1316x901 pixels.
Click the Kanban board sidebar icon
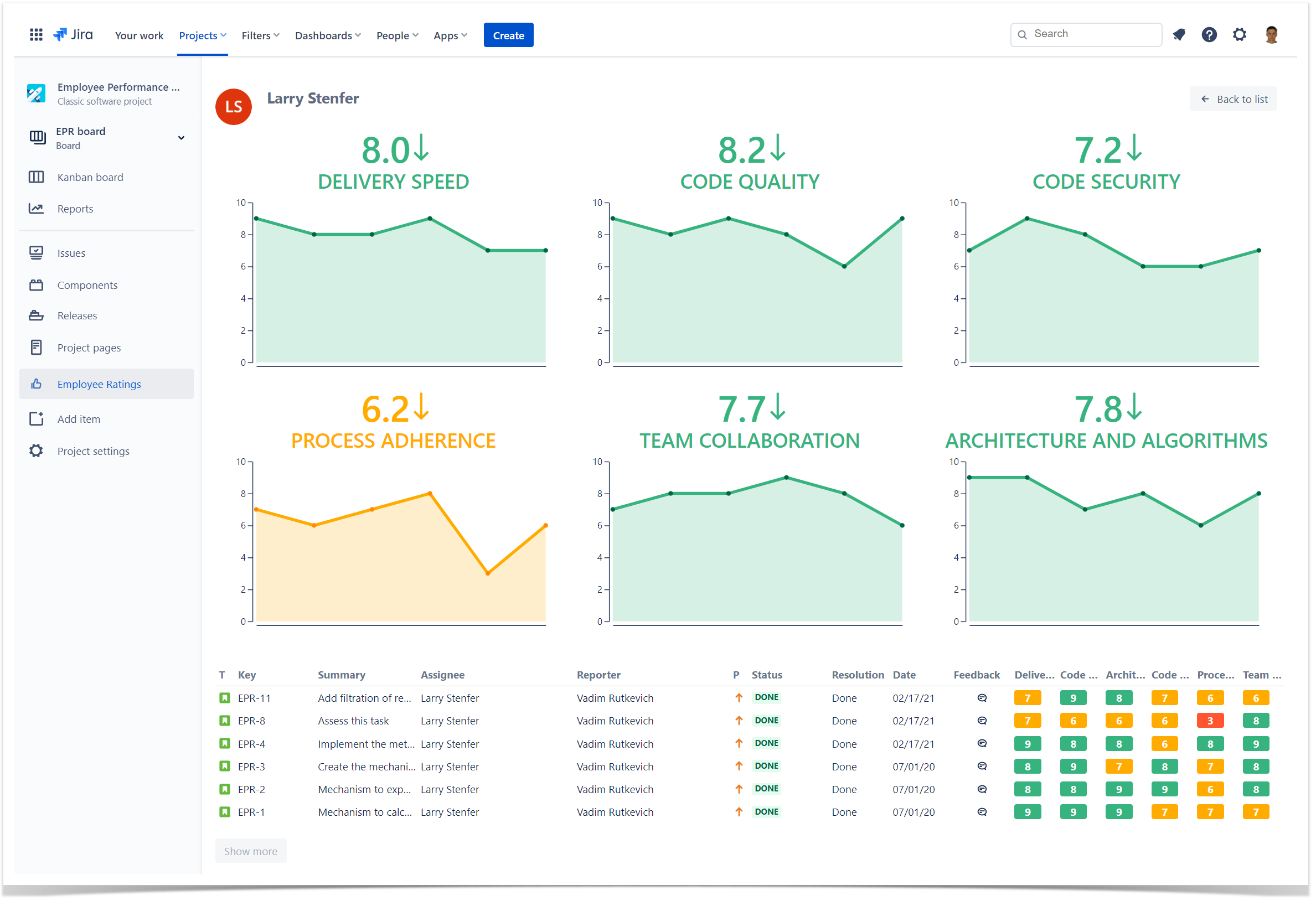coord(36,178)
